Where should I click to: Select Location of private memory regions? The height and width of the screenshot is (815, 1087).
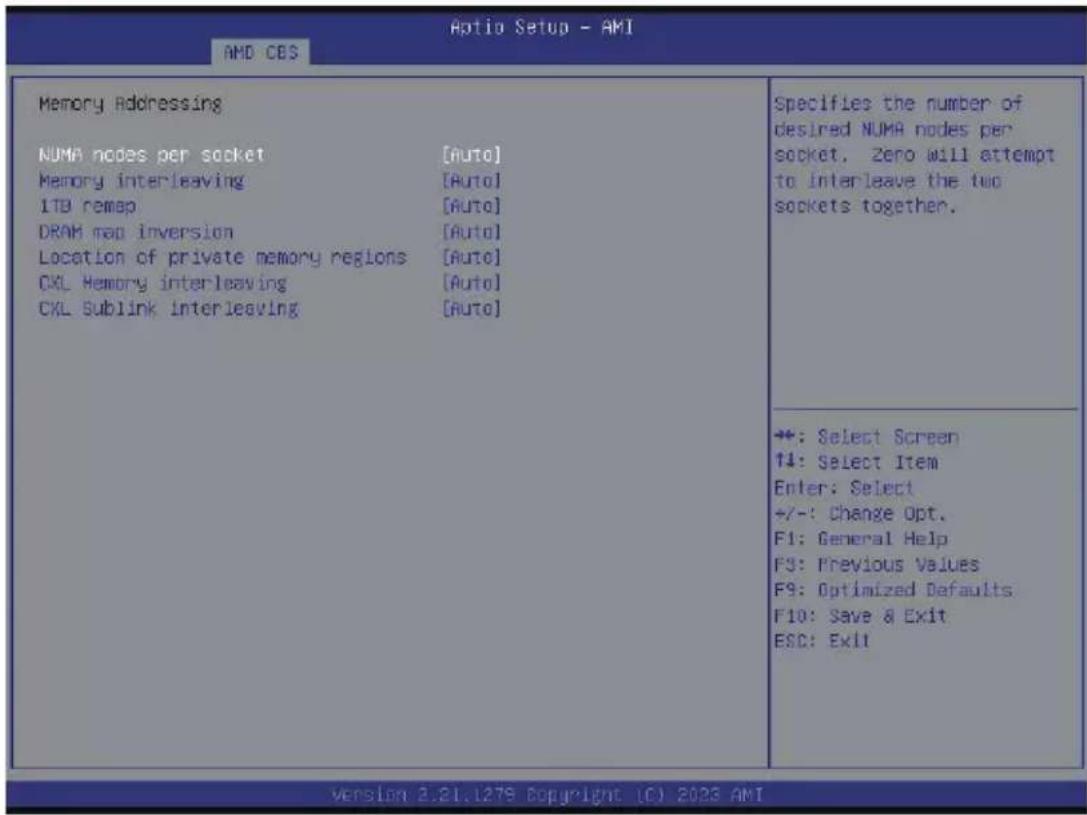point(223,257)
